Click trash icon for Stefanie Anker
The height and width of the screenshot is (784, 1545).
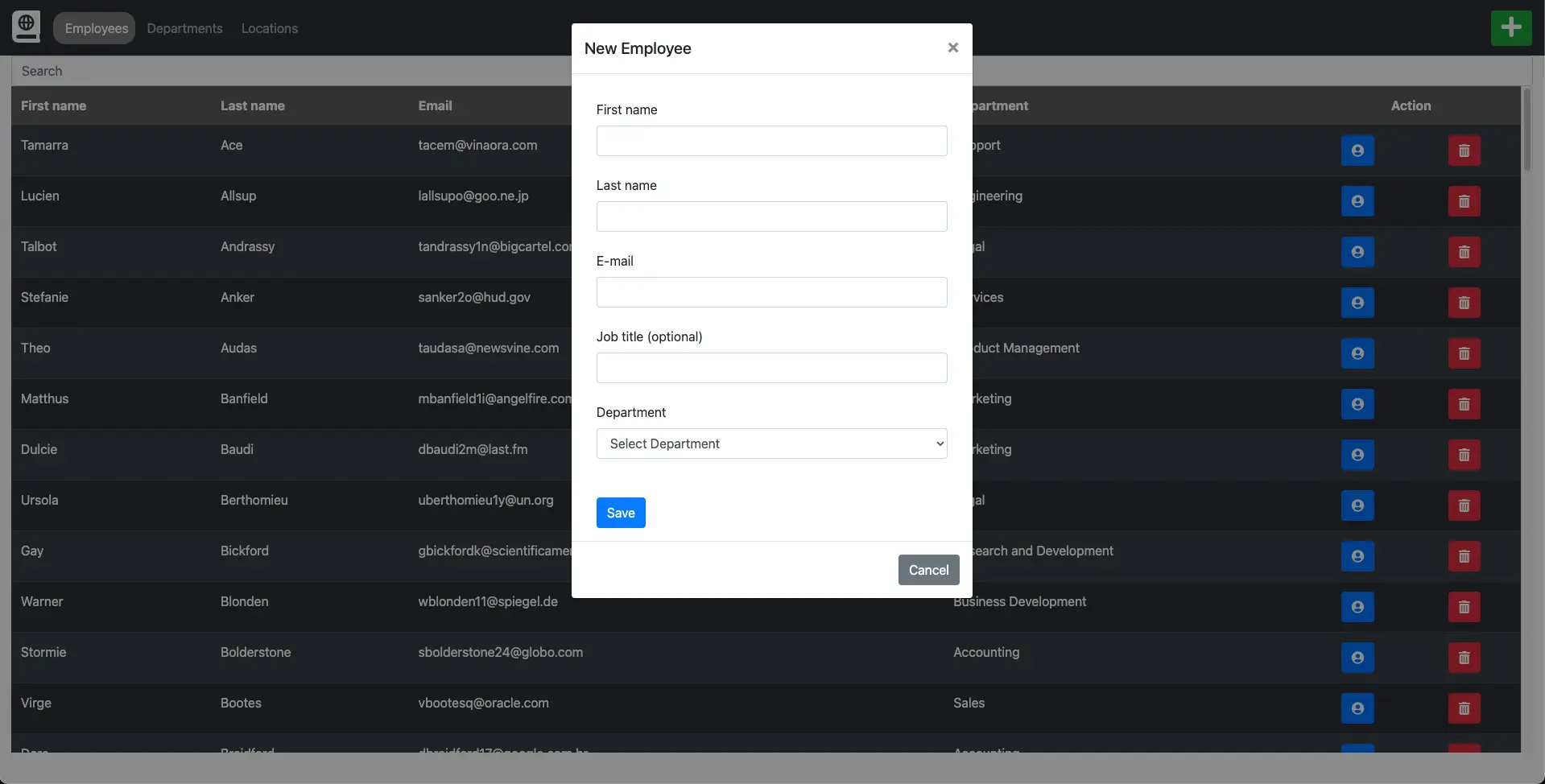tap(1463, 303)
